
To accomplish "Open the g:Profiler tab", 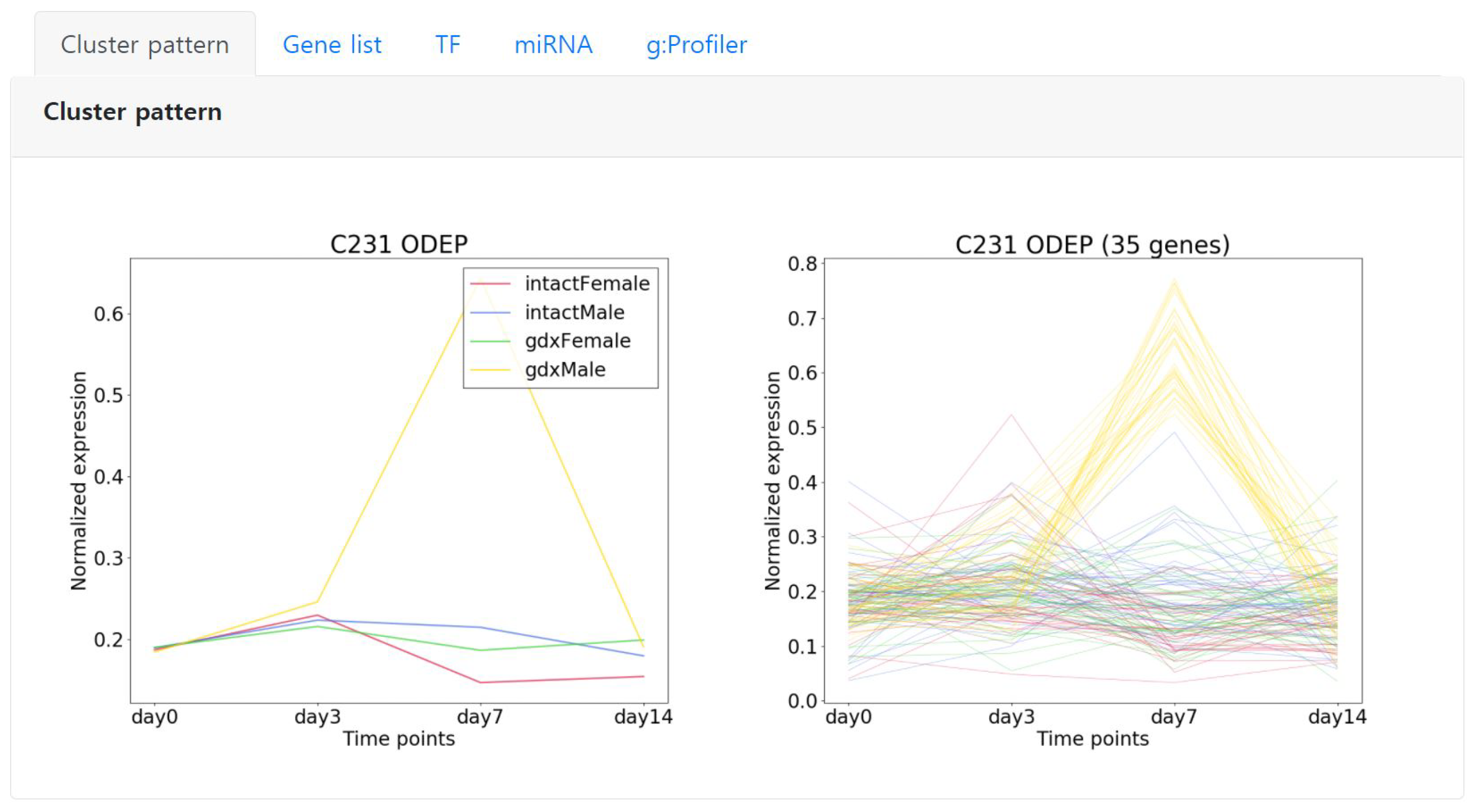I will (695, 44).
